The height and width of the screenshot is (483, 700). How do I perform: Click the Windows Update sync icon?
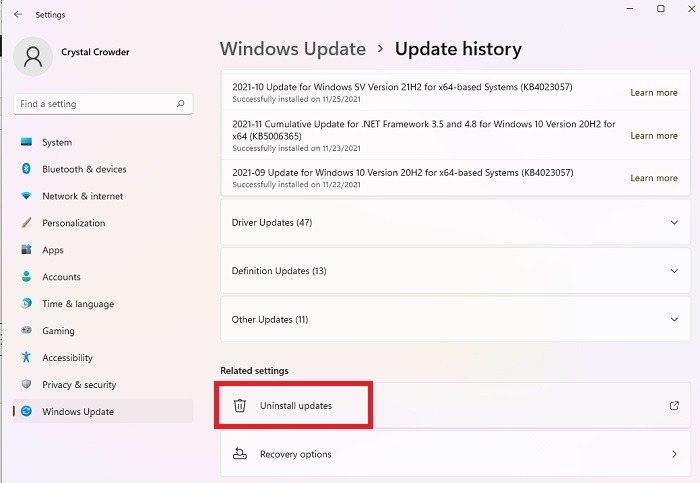pos(26,411)
